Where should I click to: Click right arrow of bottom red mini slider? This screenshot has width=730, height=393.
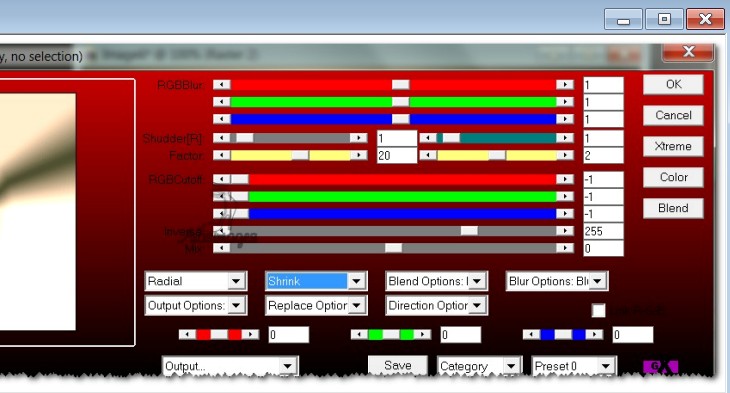point(250,334)
